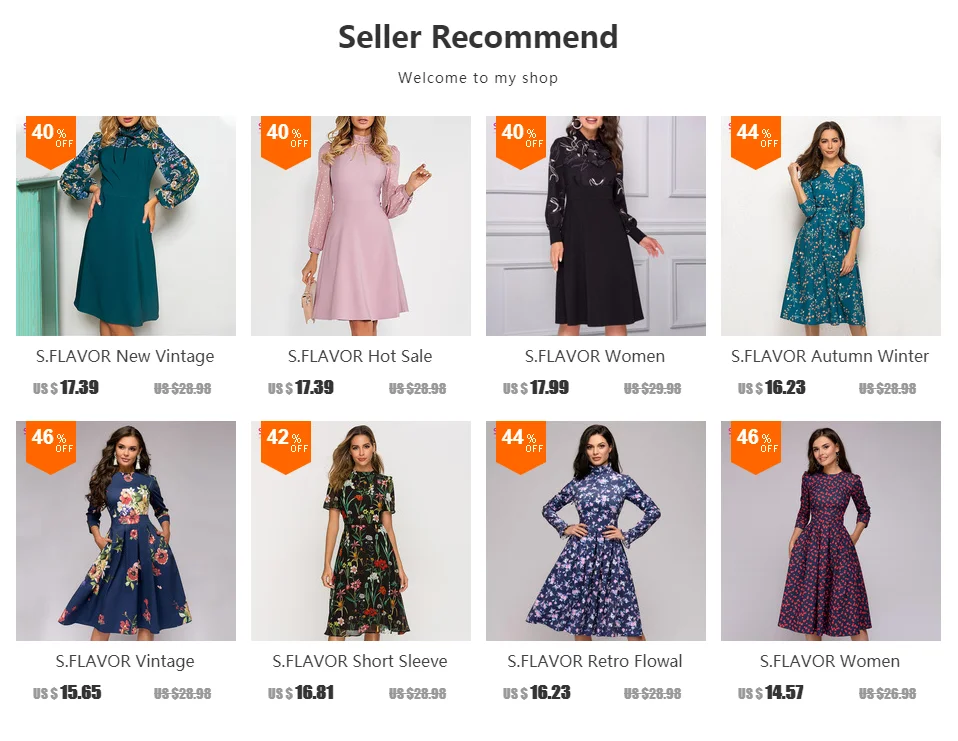Open the pink dress product photo
958x741 pixels.
[x=360, y=225]
